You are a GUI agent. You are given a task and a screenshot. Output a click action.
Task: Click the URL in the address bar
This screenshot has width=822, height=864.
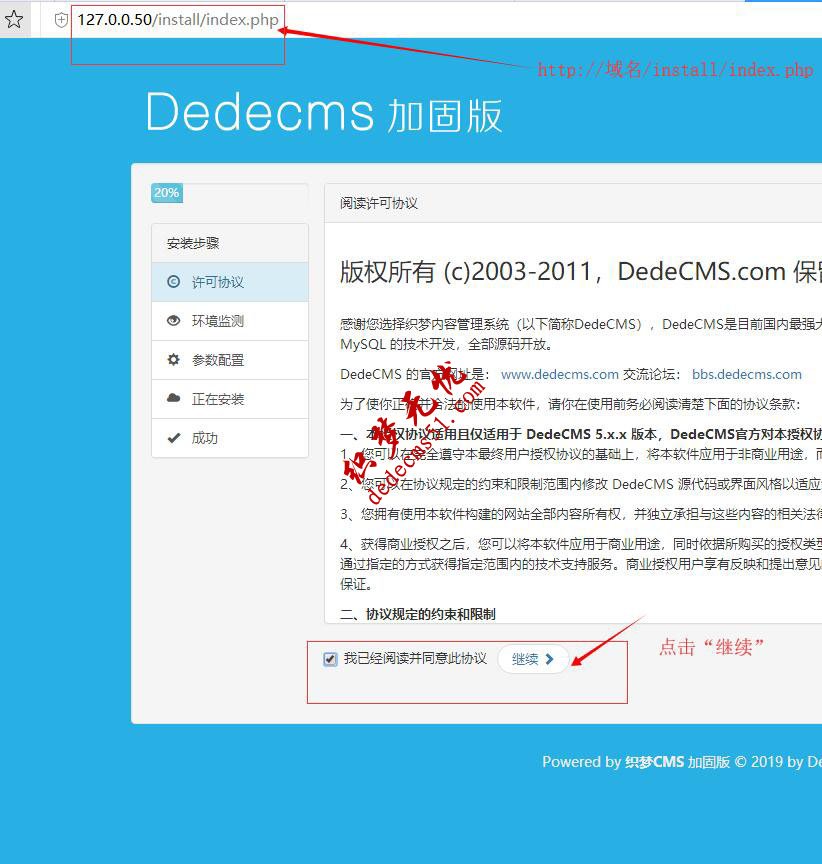(x=178, y=19)
